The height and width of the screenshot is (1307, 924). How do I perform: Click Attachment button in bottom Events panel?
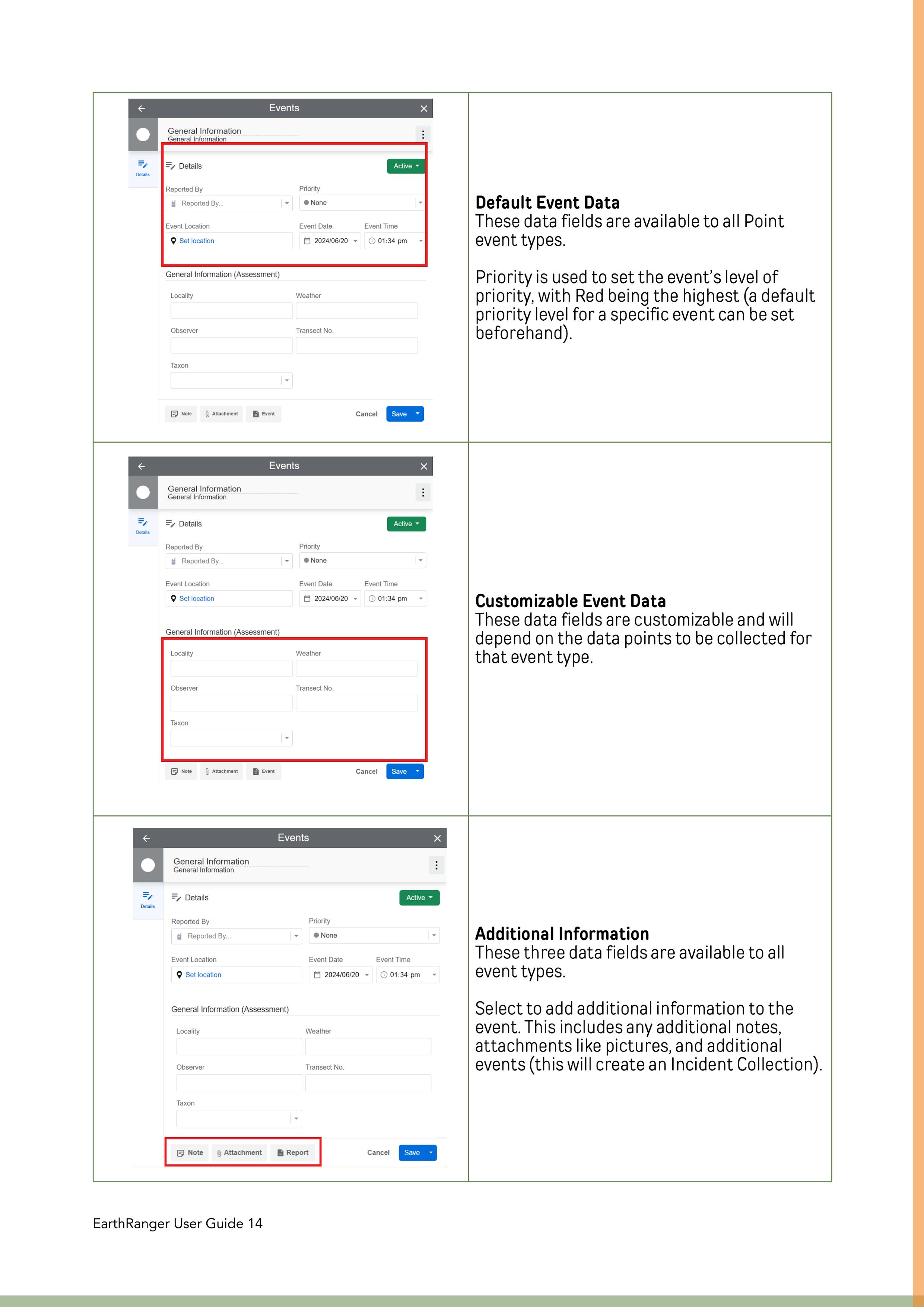(239, 1153)
